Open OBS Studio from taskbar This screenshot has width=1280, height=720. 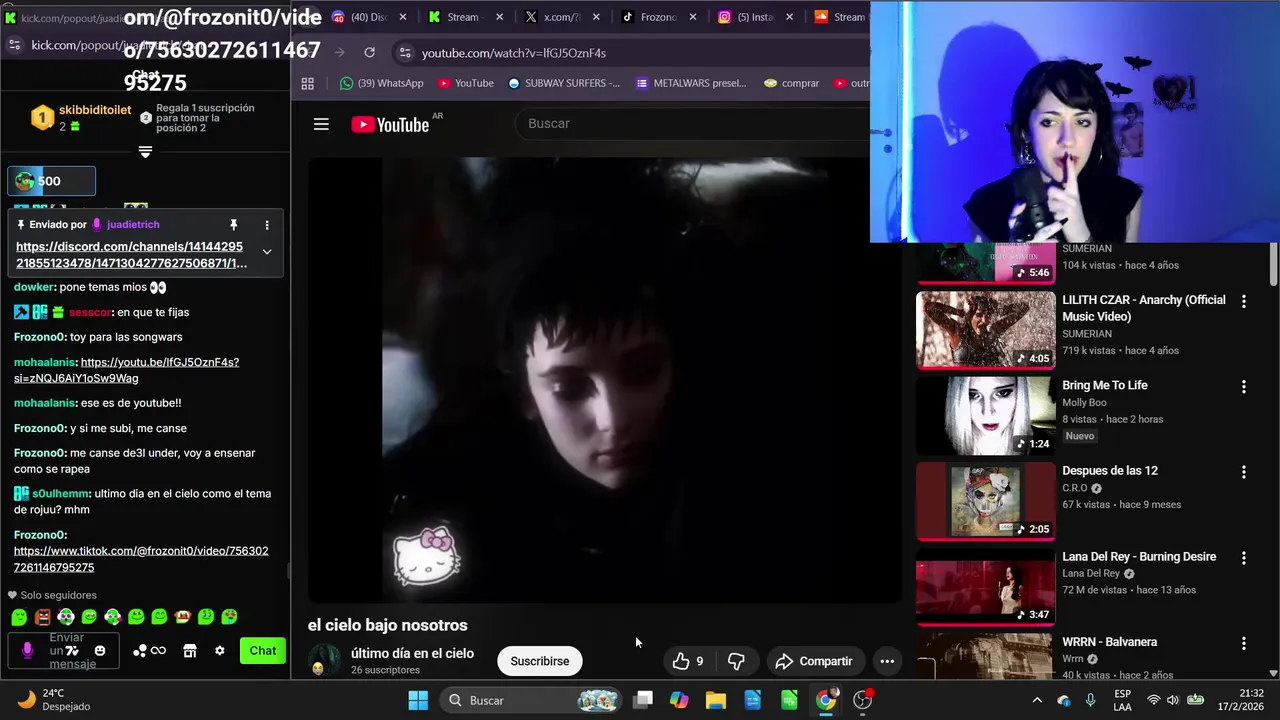(862, 700)
